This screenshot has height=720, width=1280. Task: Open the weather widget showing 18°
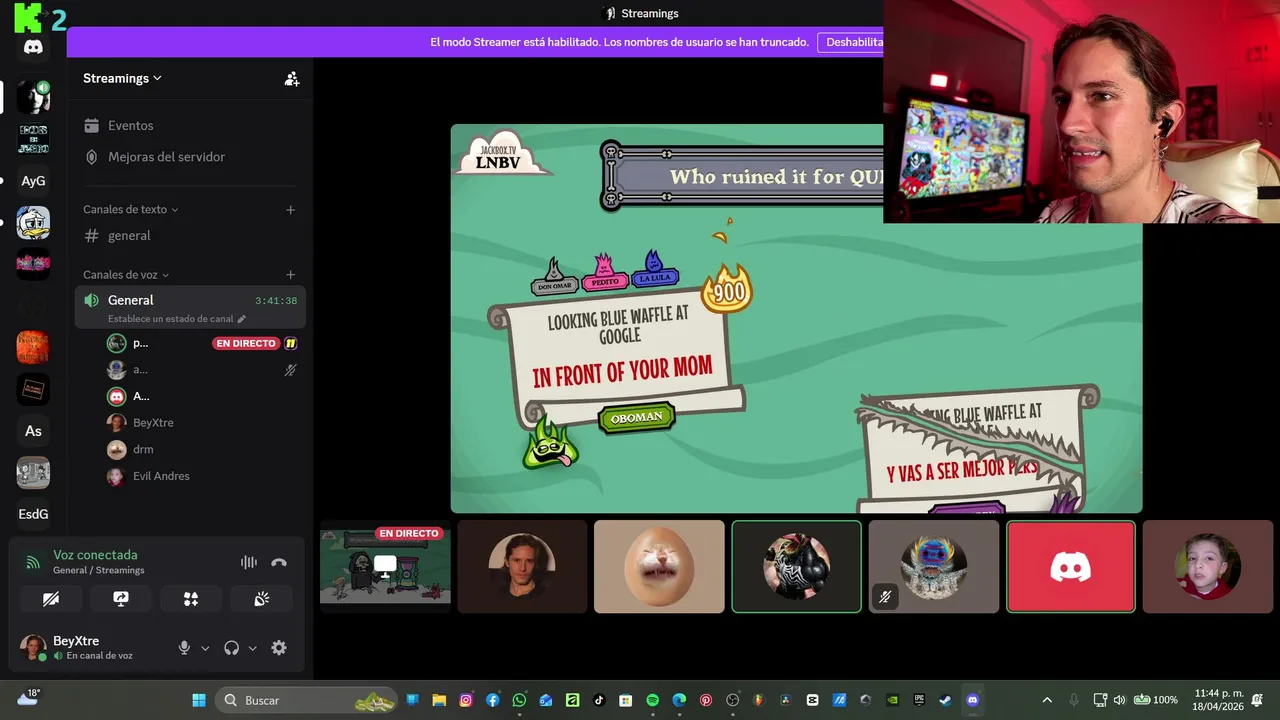[x=28, y=697]
